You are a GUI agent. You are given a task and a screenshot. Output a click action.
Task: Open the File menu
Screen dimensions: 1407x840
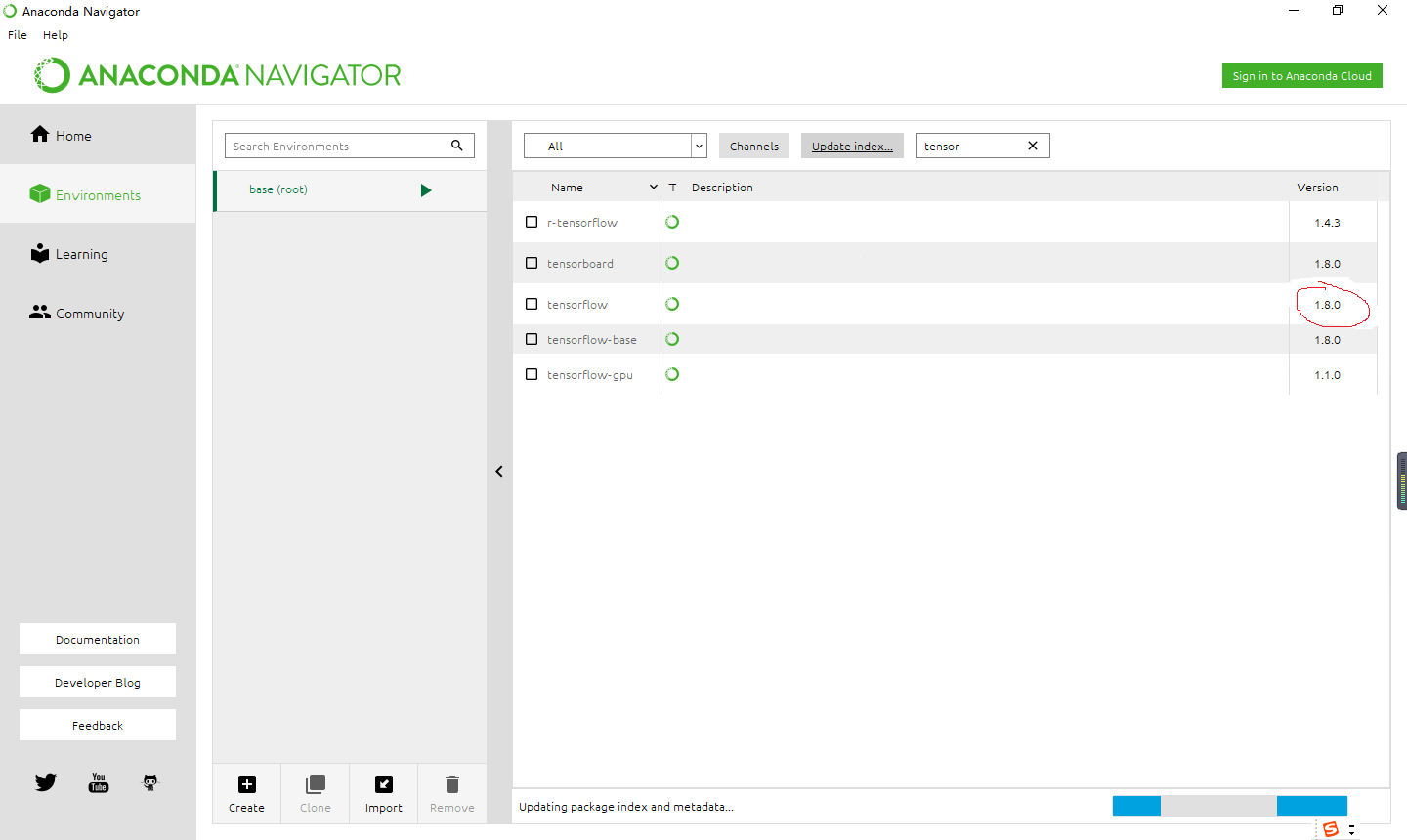coord(18,34)
